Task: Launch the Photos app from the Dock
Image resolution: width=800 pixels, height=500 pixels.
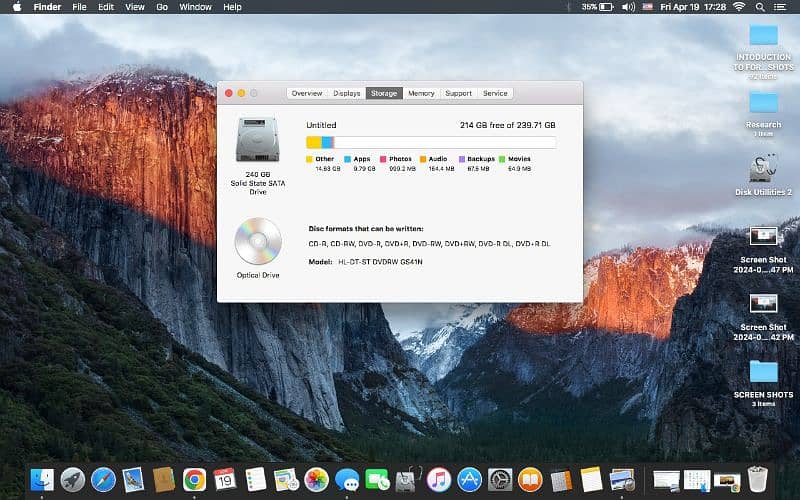Action: pyautogui.click(x=317, y=479)
